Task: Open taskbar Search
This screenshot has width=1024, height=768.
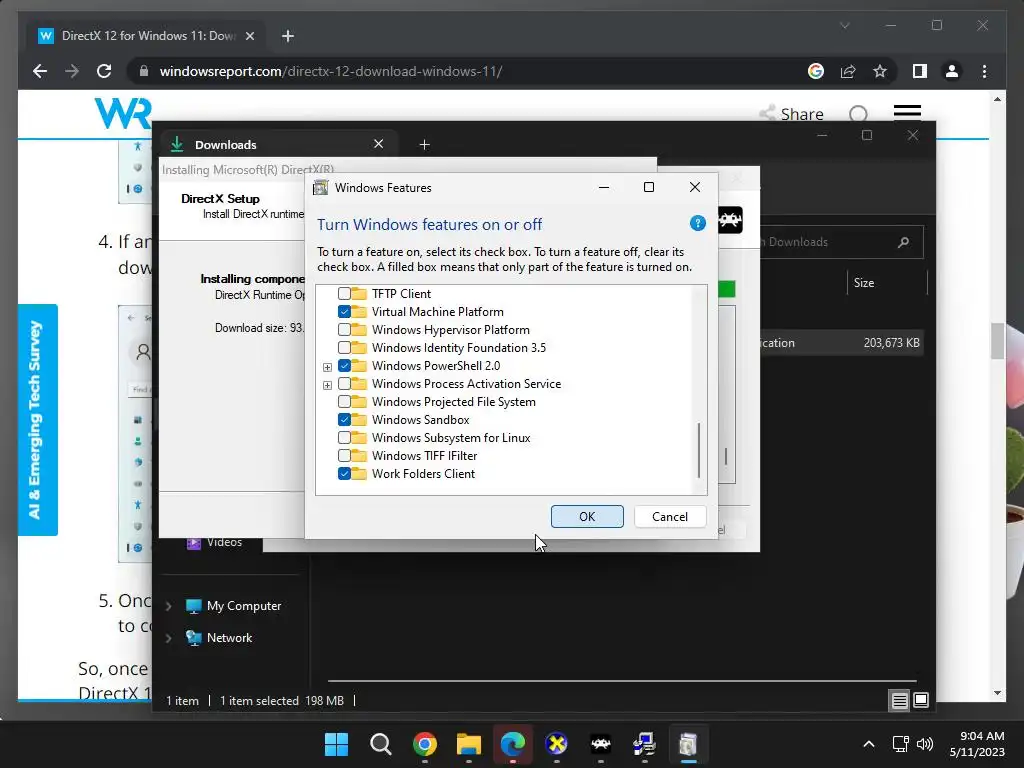Action: 381,744
